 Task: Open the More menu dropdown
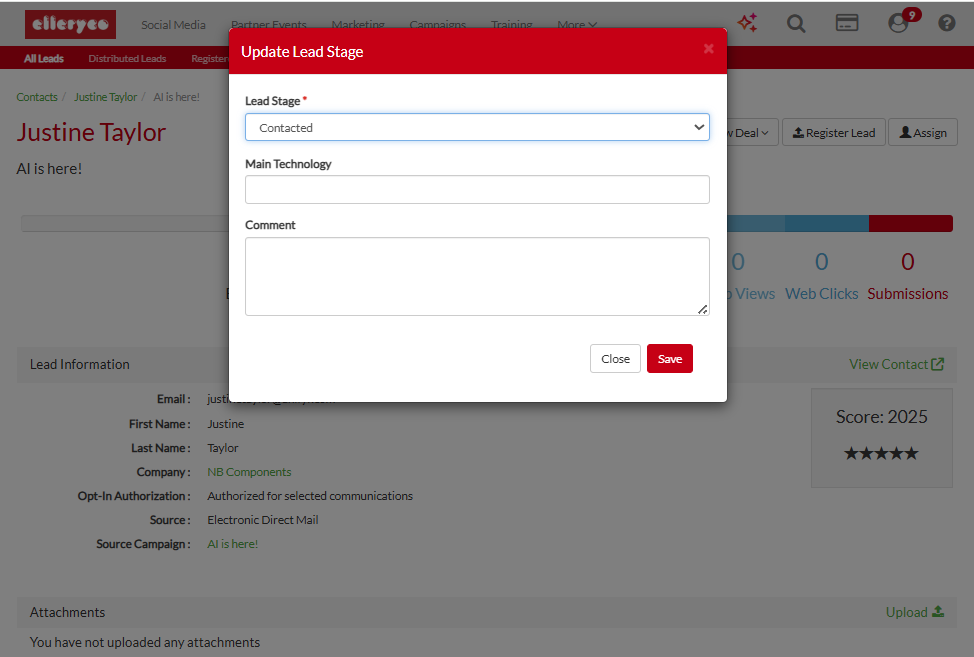(x=577, y=25)
